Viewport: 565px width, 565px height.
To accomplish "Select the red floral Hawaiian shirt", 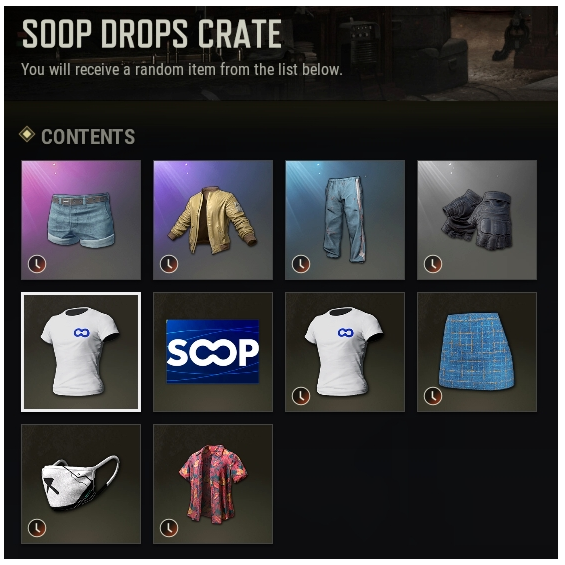I will coord(213,484).
